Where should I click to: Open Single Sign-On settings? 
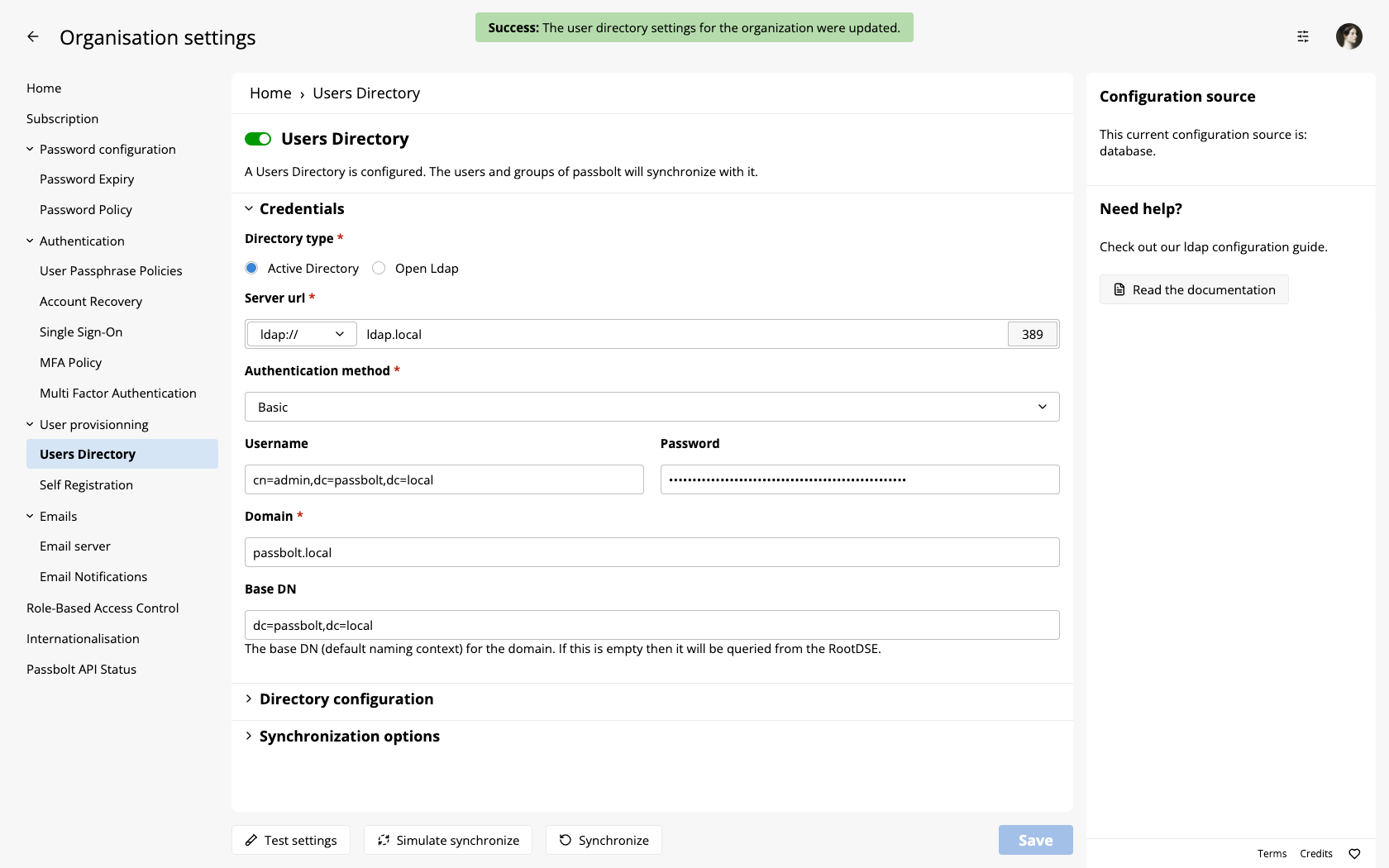[81, 332]
